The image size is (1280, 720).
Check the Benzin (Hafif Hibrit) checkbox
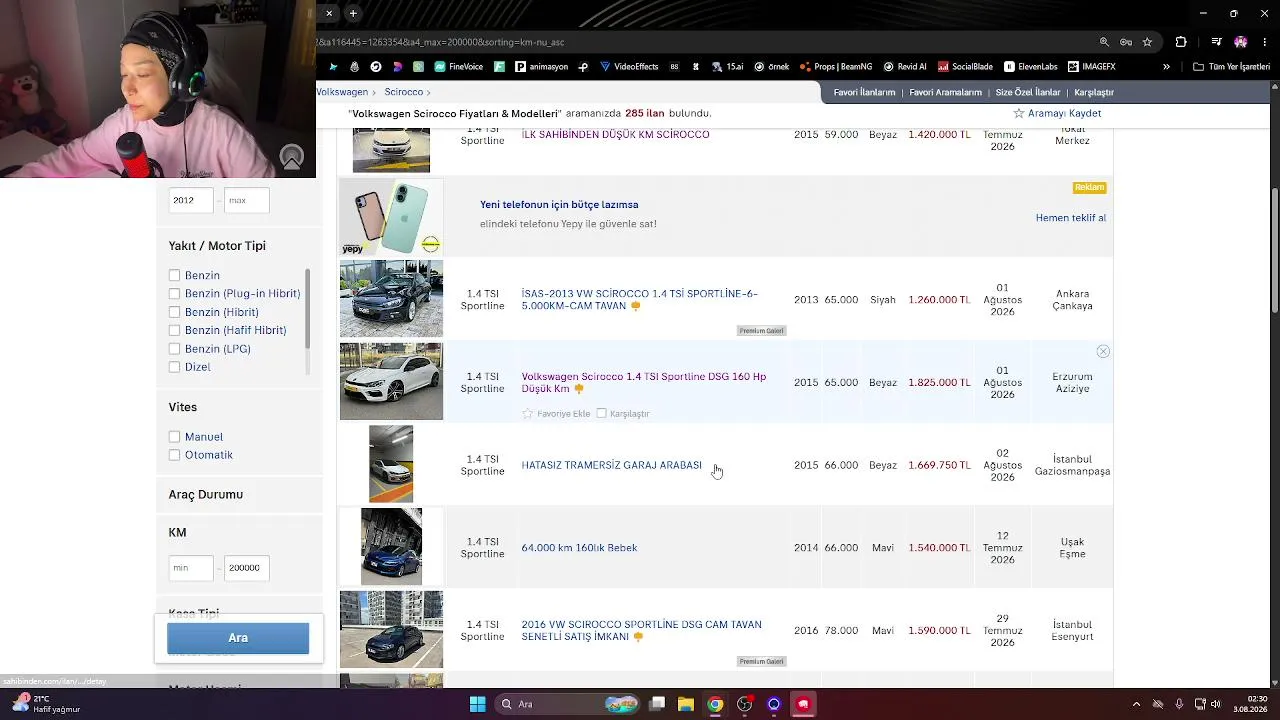175,330
